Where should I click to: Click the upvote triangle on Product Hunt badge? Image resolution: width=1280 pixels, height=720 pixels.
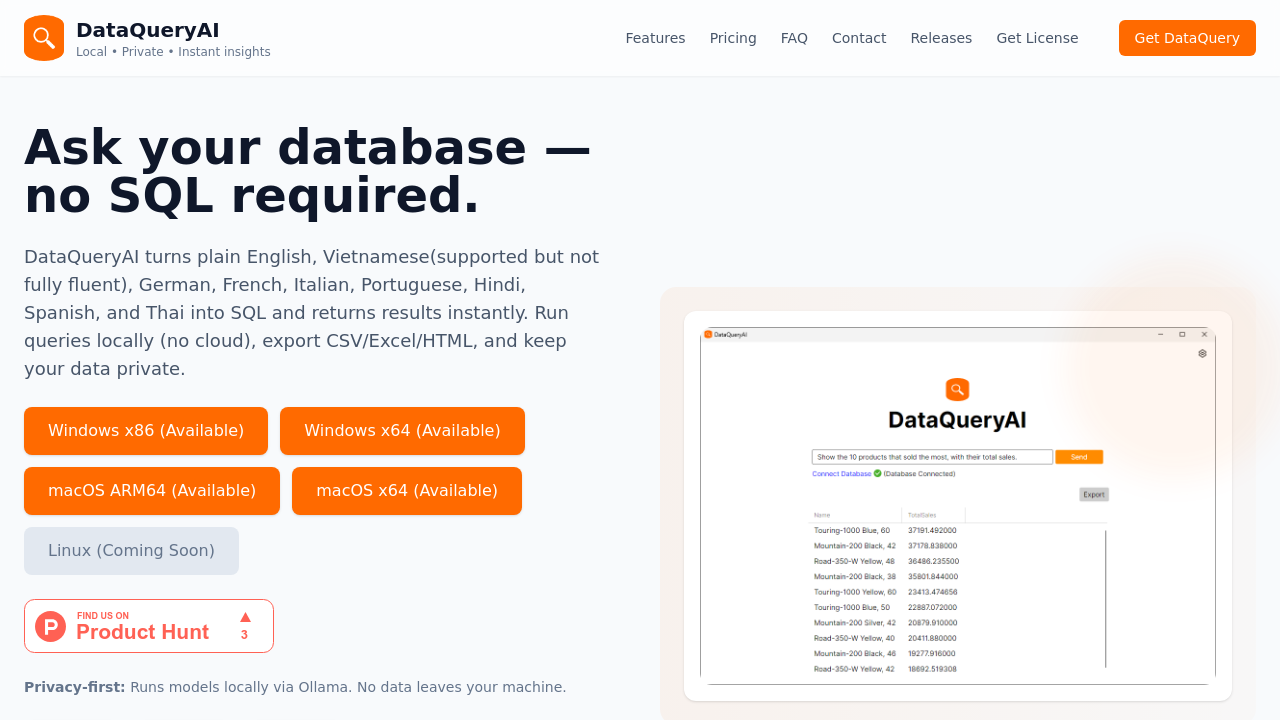(243, 618)
